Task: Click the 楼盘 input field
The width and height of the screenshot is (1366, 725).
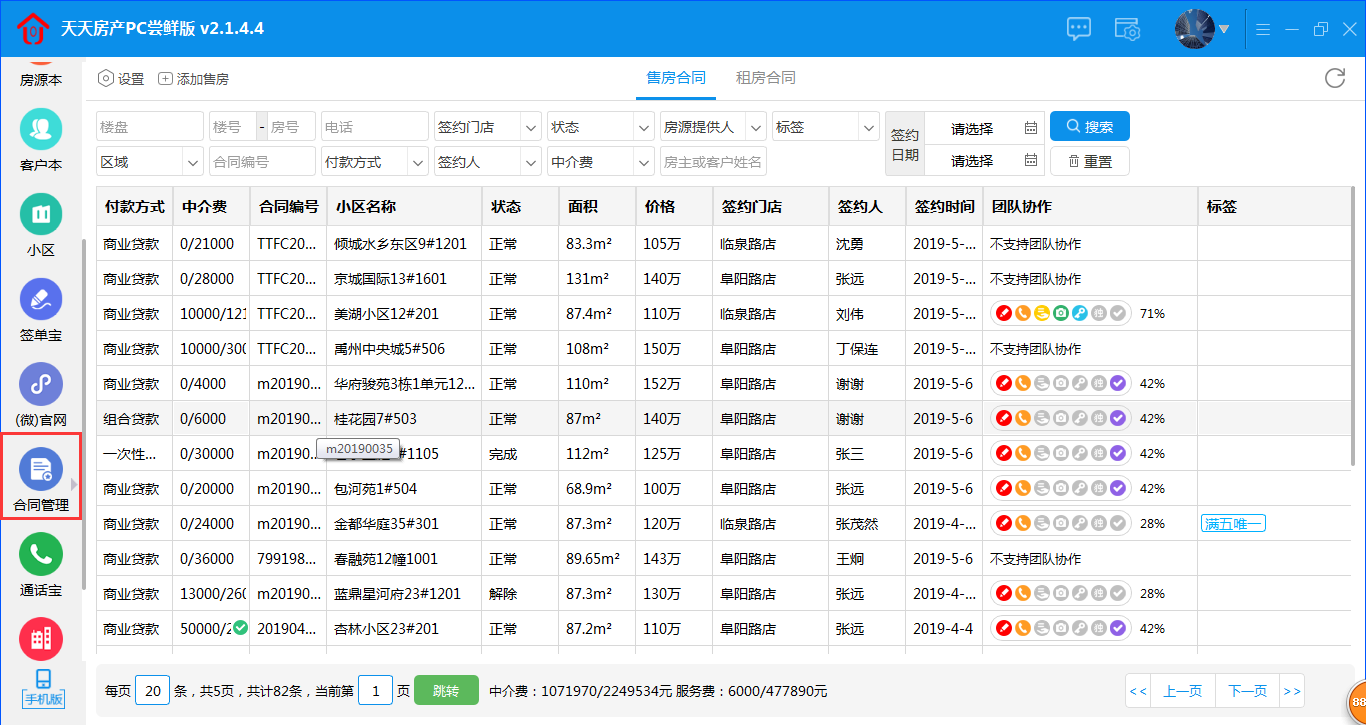Action: point(150,127)
